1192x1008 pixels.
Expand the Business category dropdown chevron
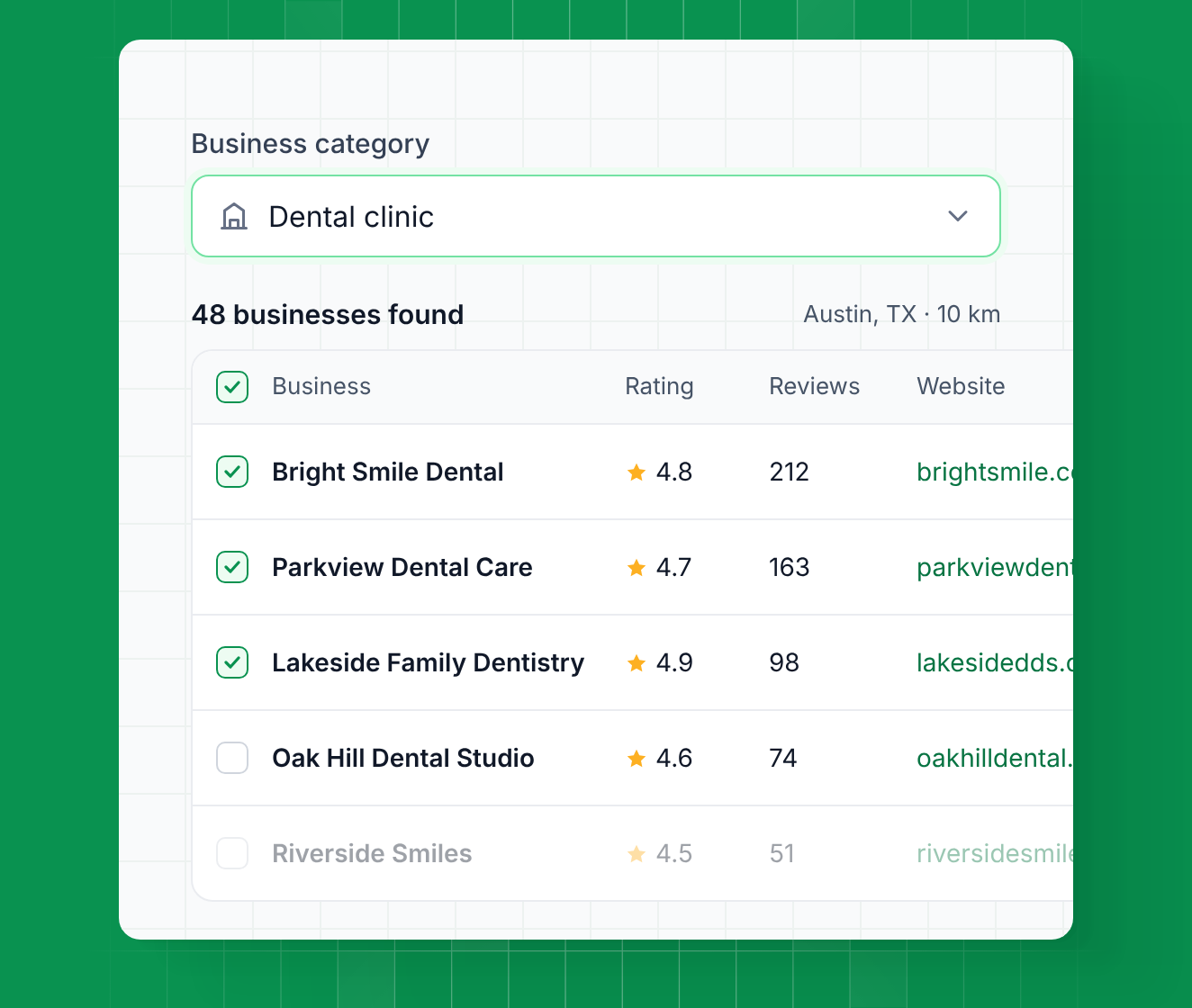click(958, 216)
